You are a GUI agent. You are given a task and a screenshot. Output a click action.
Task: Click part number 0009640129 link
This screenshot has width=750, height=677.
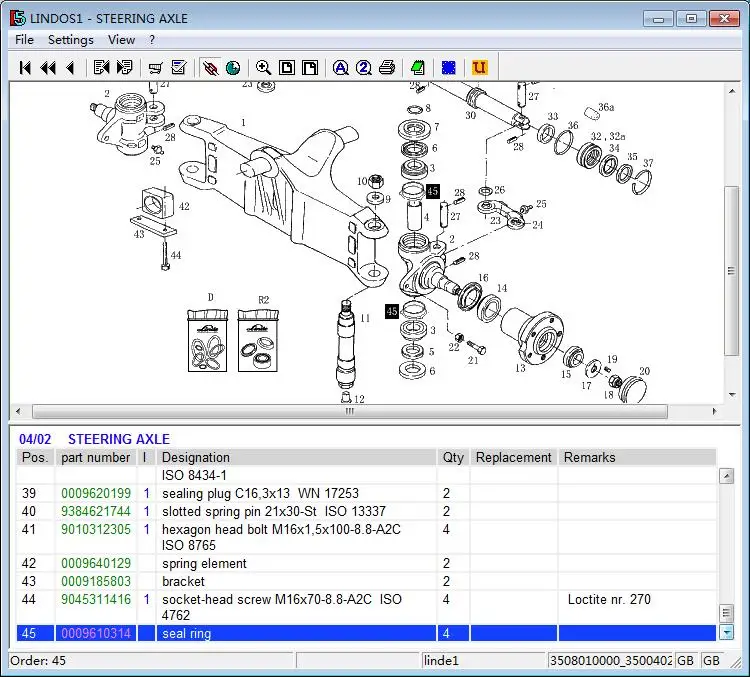pyautogui.click(x=96, y=563)
